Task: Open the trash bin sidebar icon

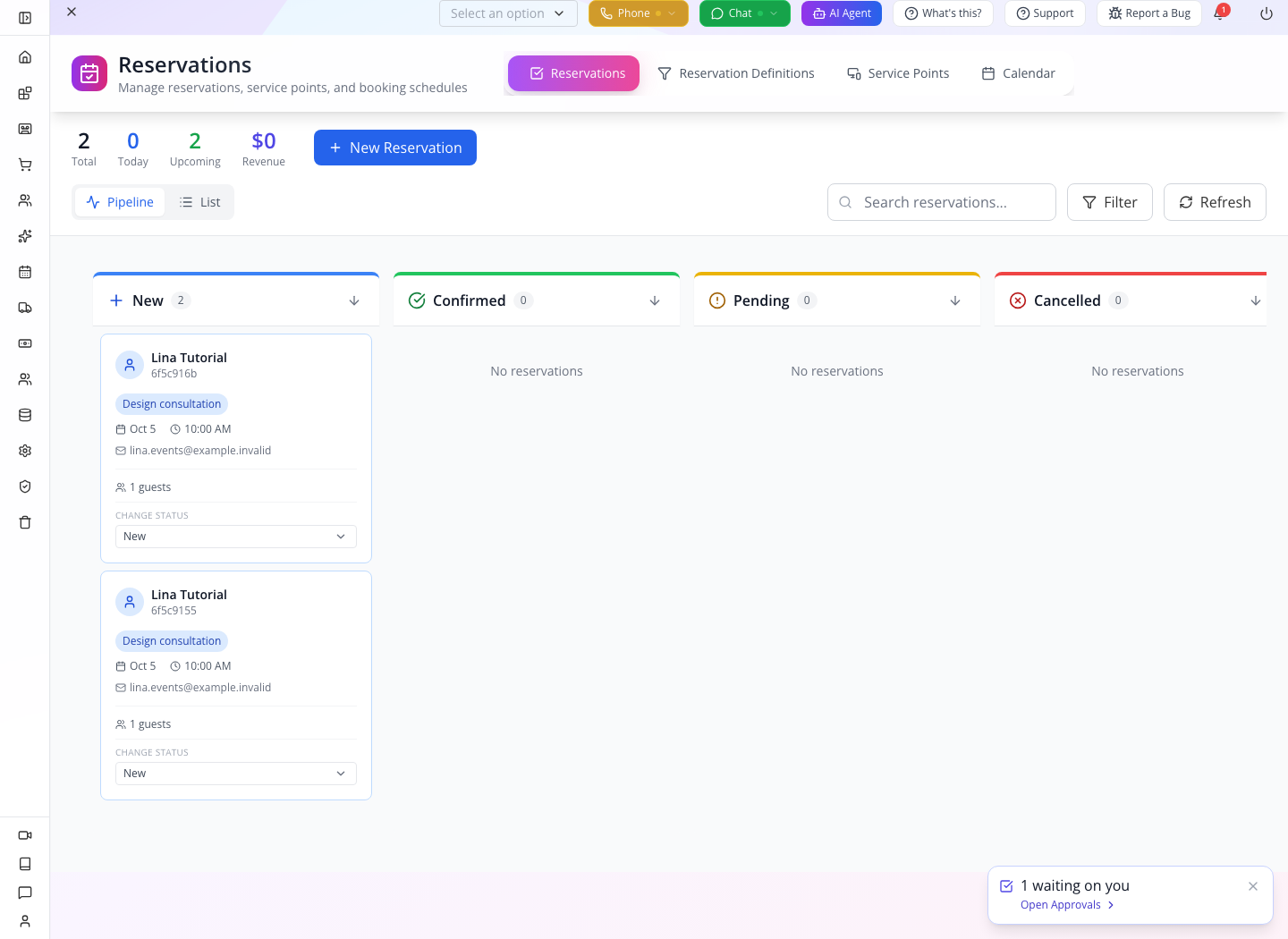Action: click(x=25, y=522)
